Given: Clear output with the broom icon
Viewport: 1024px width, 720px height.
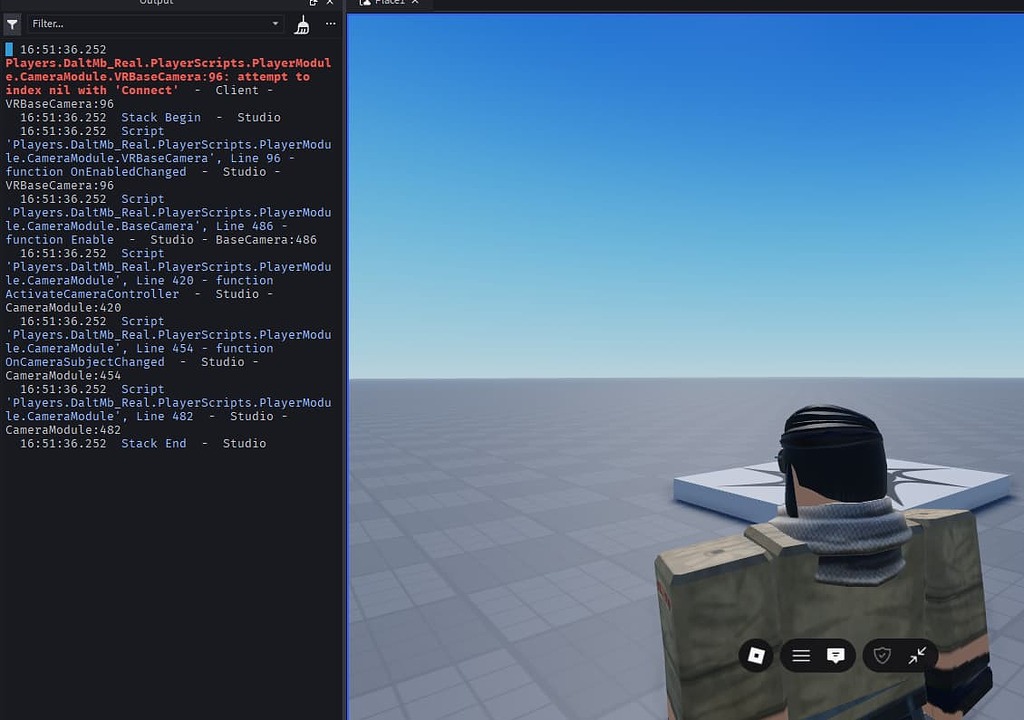Looking at the screenshot, I should pos(302,25).
